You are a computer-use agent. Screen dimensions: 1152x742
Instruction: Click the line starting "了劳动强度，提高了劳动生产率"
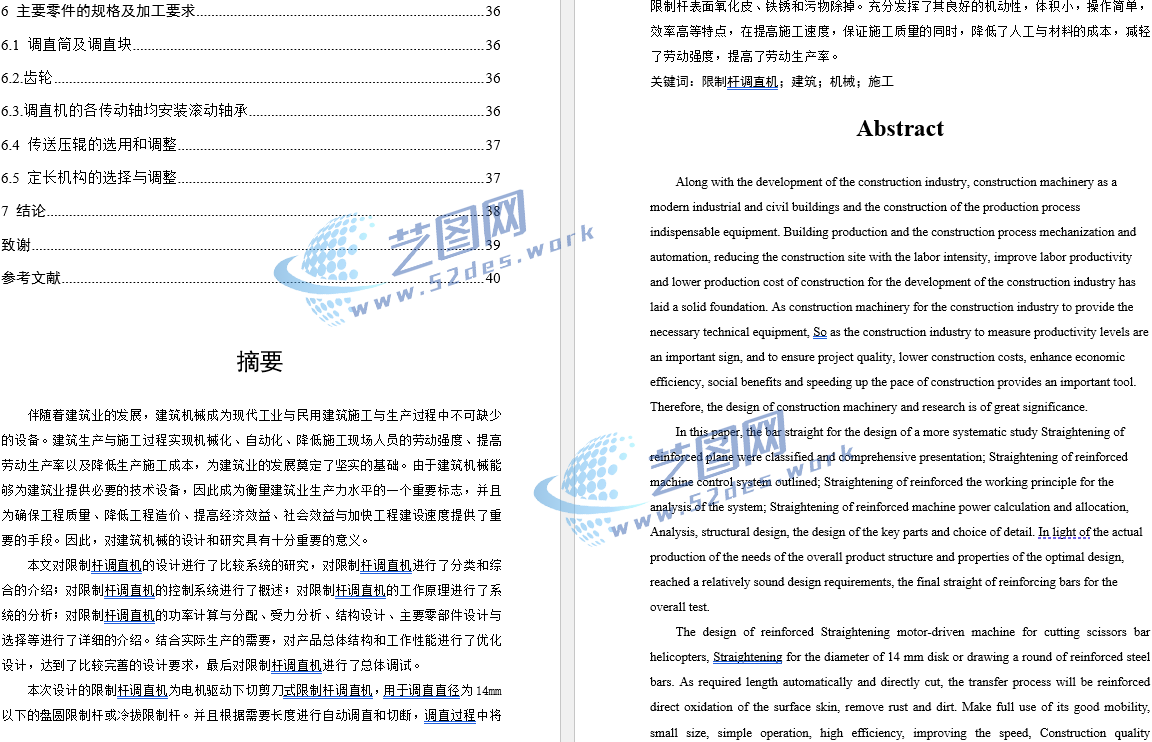744,57
